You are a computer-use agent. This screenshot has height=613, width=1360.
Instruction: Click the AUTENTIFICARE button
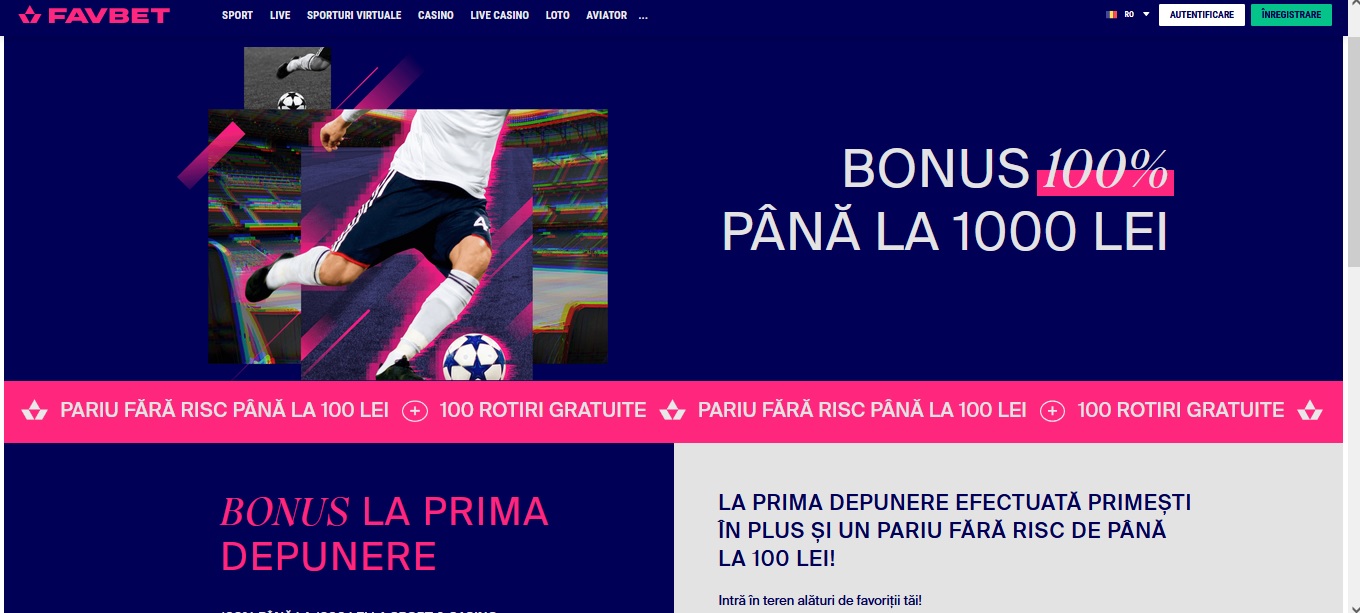[x=1202, y=15]
